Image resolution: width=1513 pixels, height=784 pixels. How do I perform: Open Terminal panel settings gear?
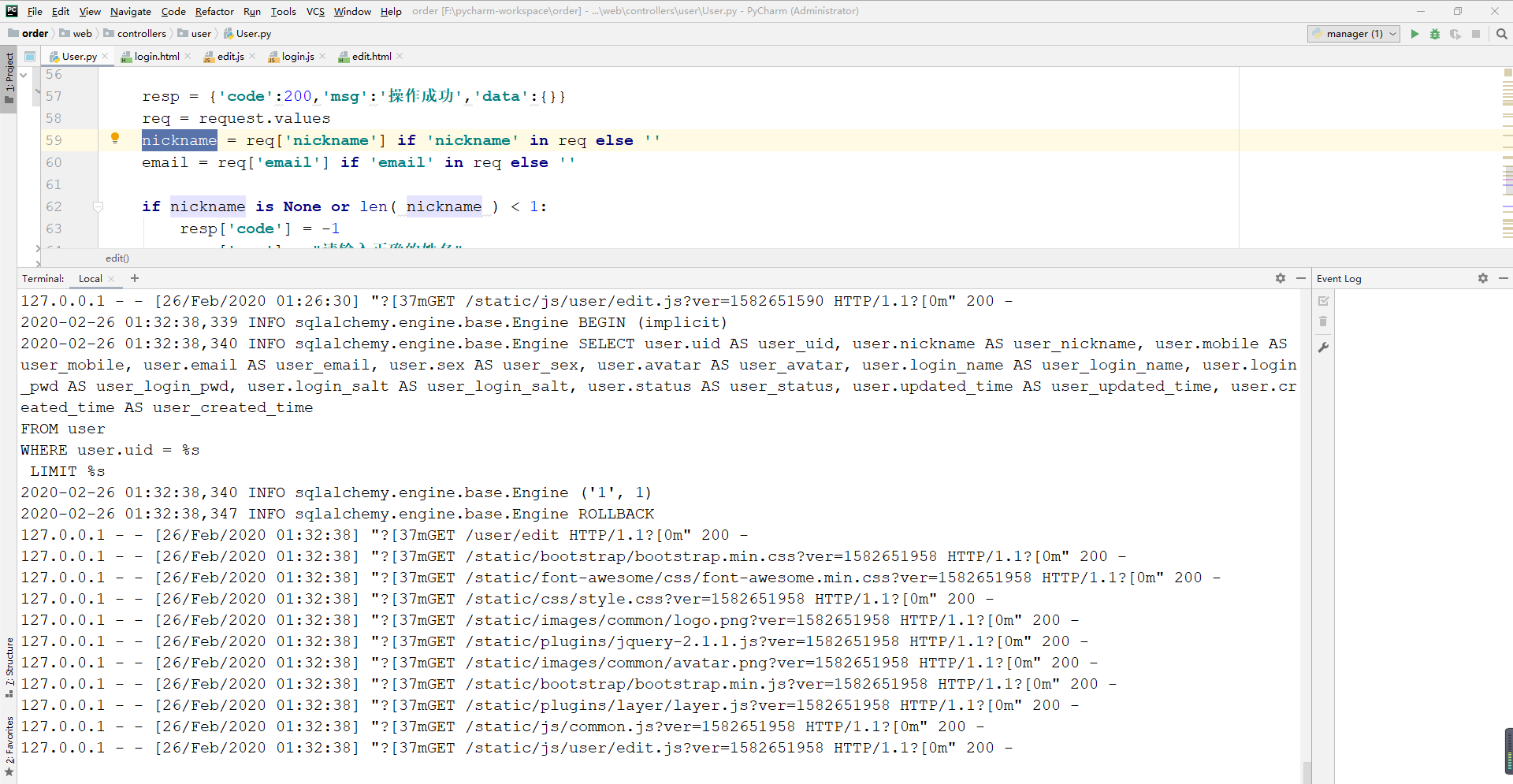click(x=1281, y=278)
